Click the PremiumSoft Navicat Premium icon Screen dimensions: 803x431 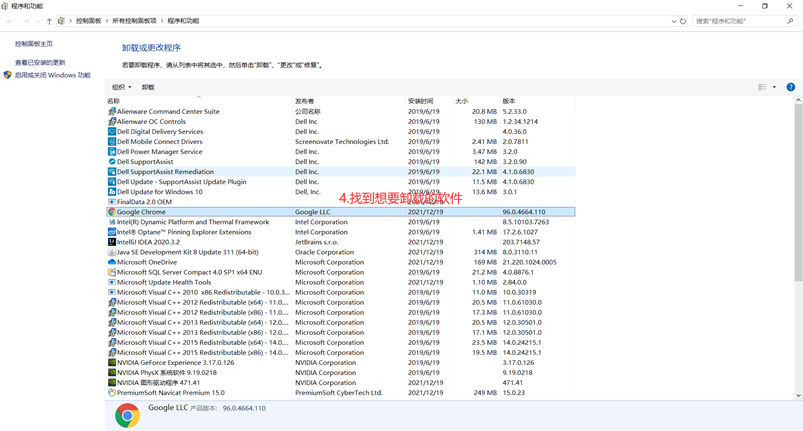[112, 393]
